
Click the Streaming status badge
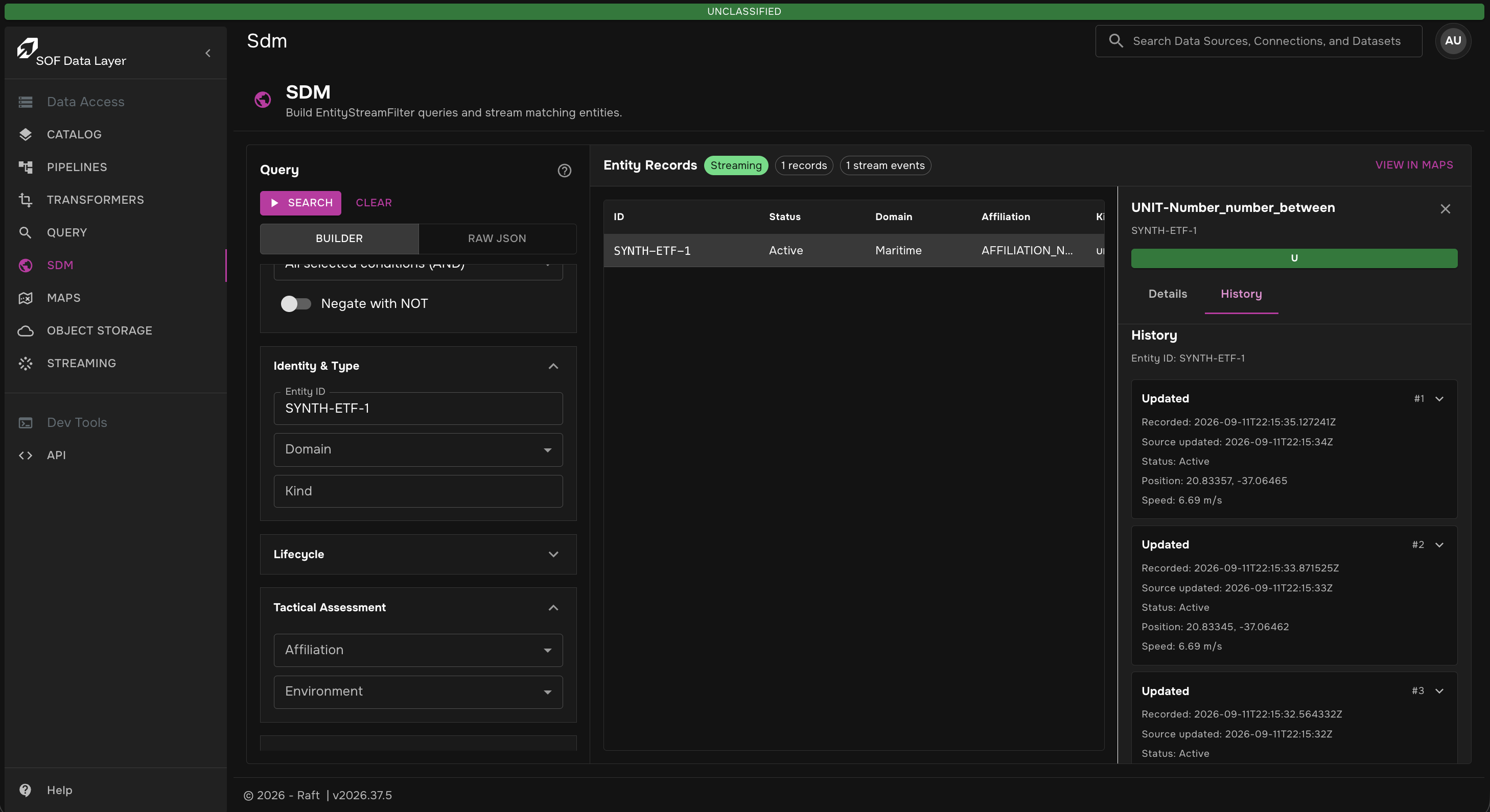736,165
